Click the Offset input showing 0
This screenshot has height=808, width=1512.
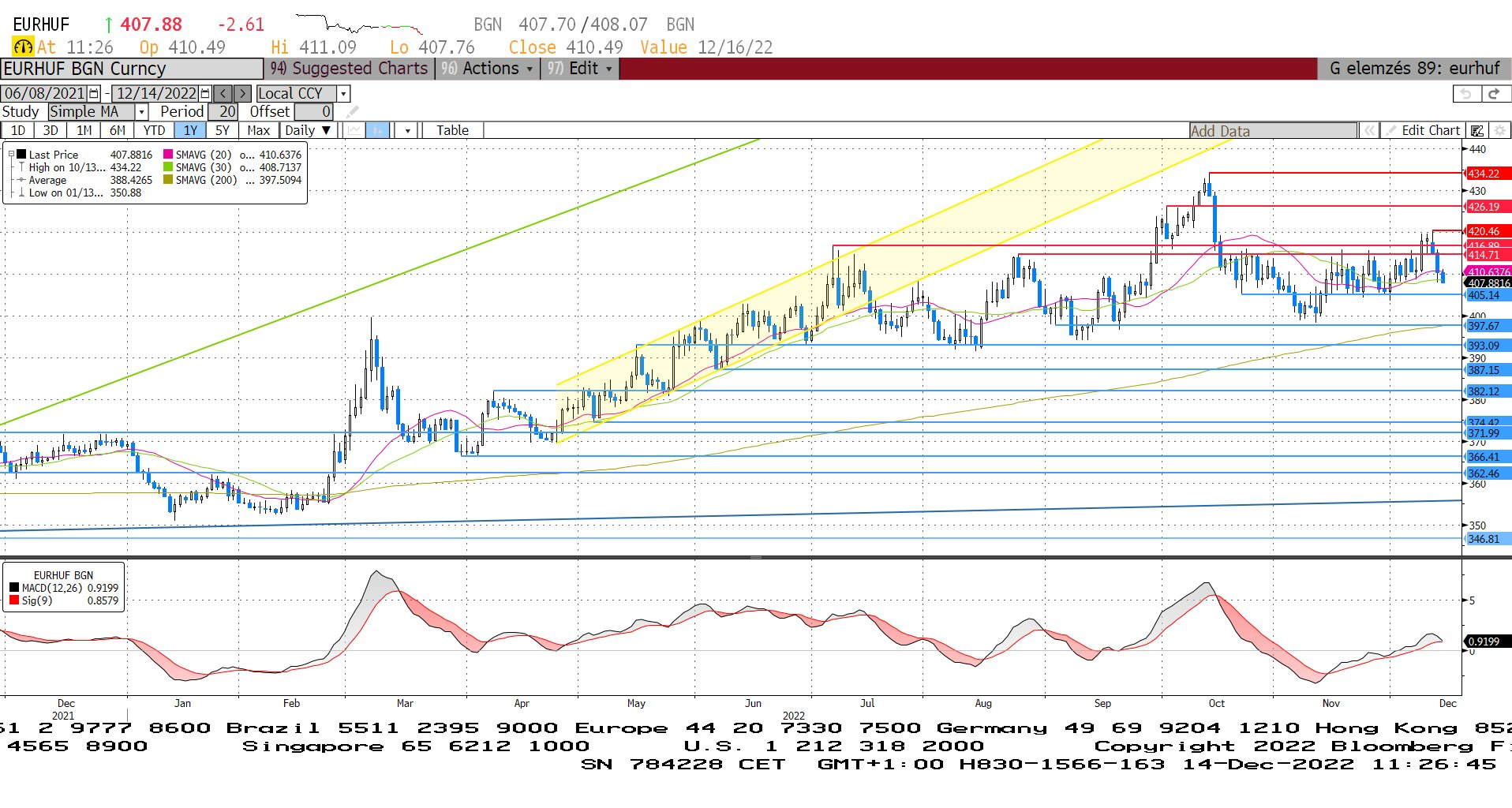pos(314,112)
